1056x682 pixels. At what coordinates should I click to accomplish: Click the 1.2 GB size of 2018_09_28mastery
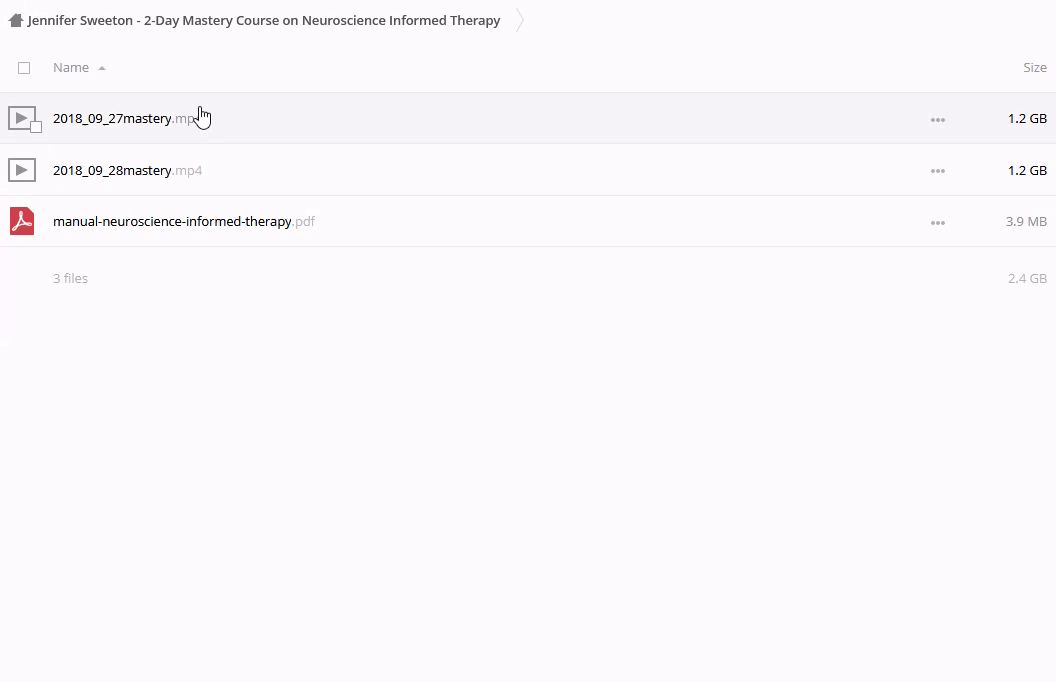pos(1027,170)
